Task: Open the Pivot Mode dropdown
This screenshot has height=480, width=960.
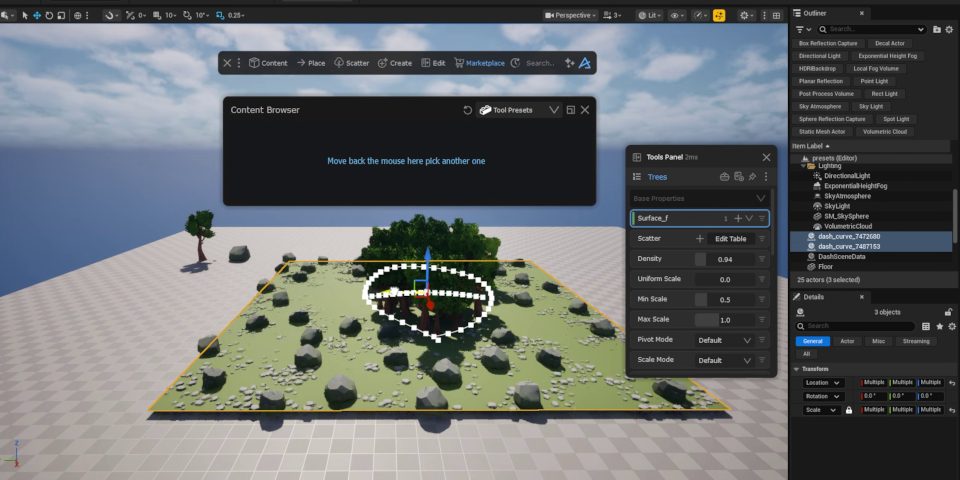Action: point(724,340)
